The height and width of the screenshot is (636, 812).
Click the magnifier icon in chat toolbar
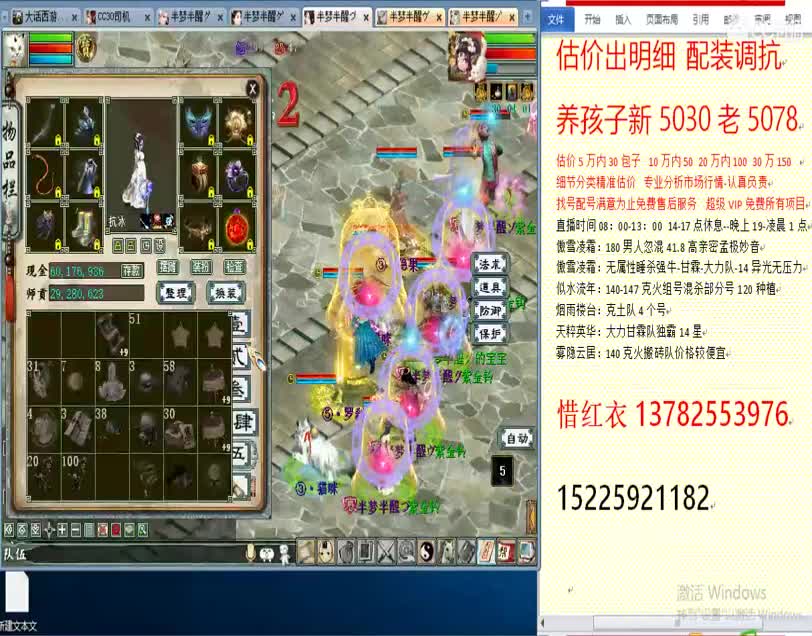pyautogui.click(x=142, y=530)
